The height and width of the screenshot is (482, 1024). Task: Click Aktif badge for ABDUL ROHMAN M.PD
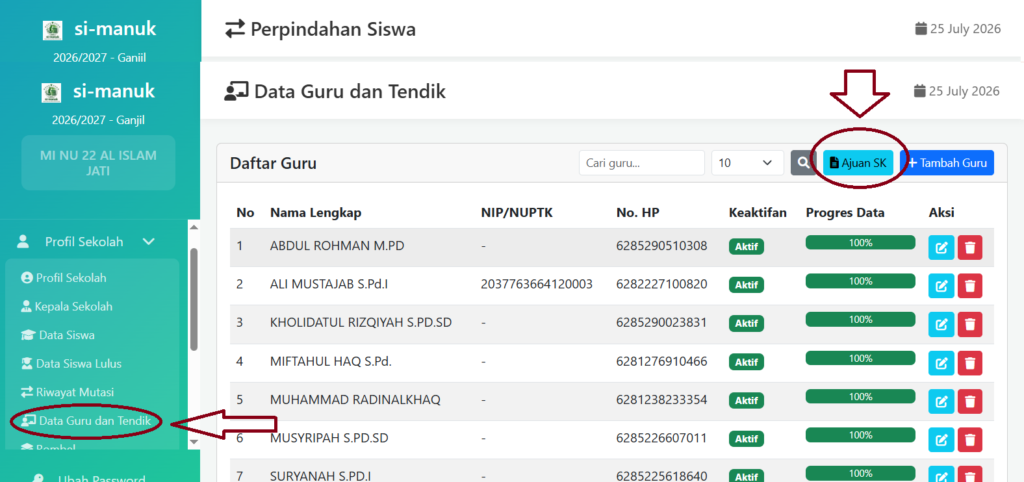tap(746, 247)
